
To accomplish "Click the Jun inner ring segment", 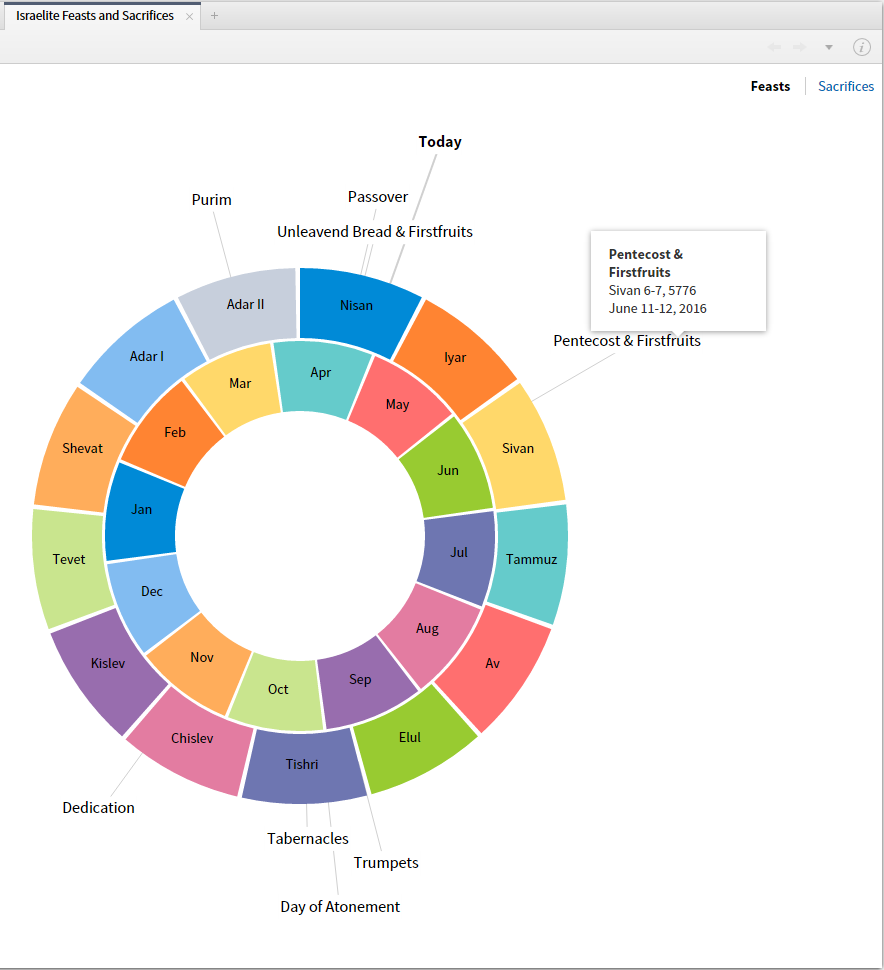I will point(448,471).
